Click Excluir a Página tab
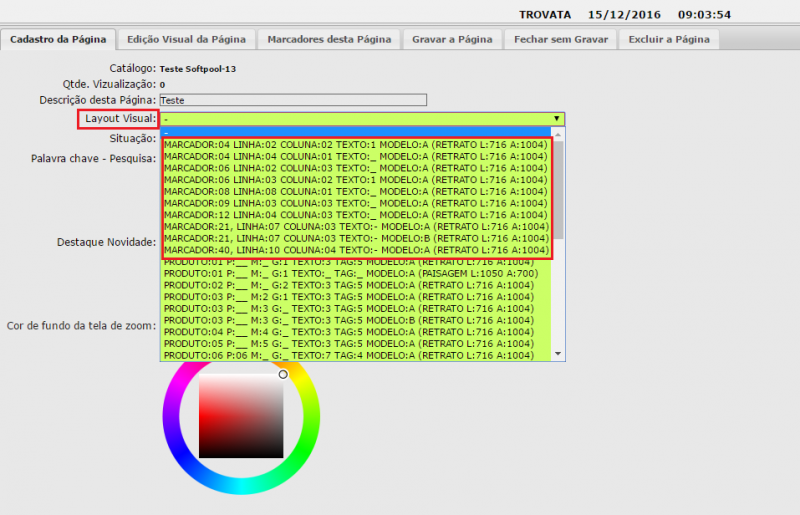 (x=668, y=39)
